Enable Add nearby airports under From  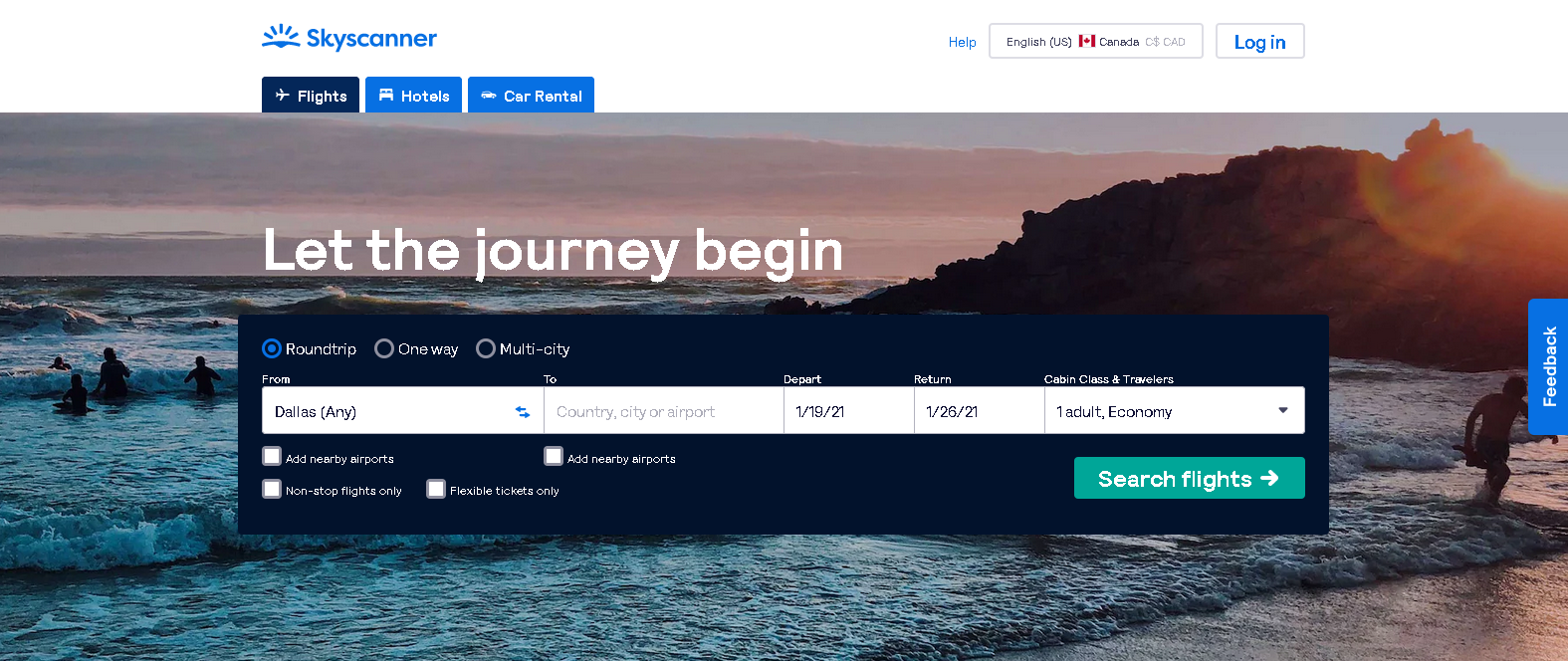(272, 456)
